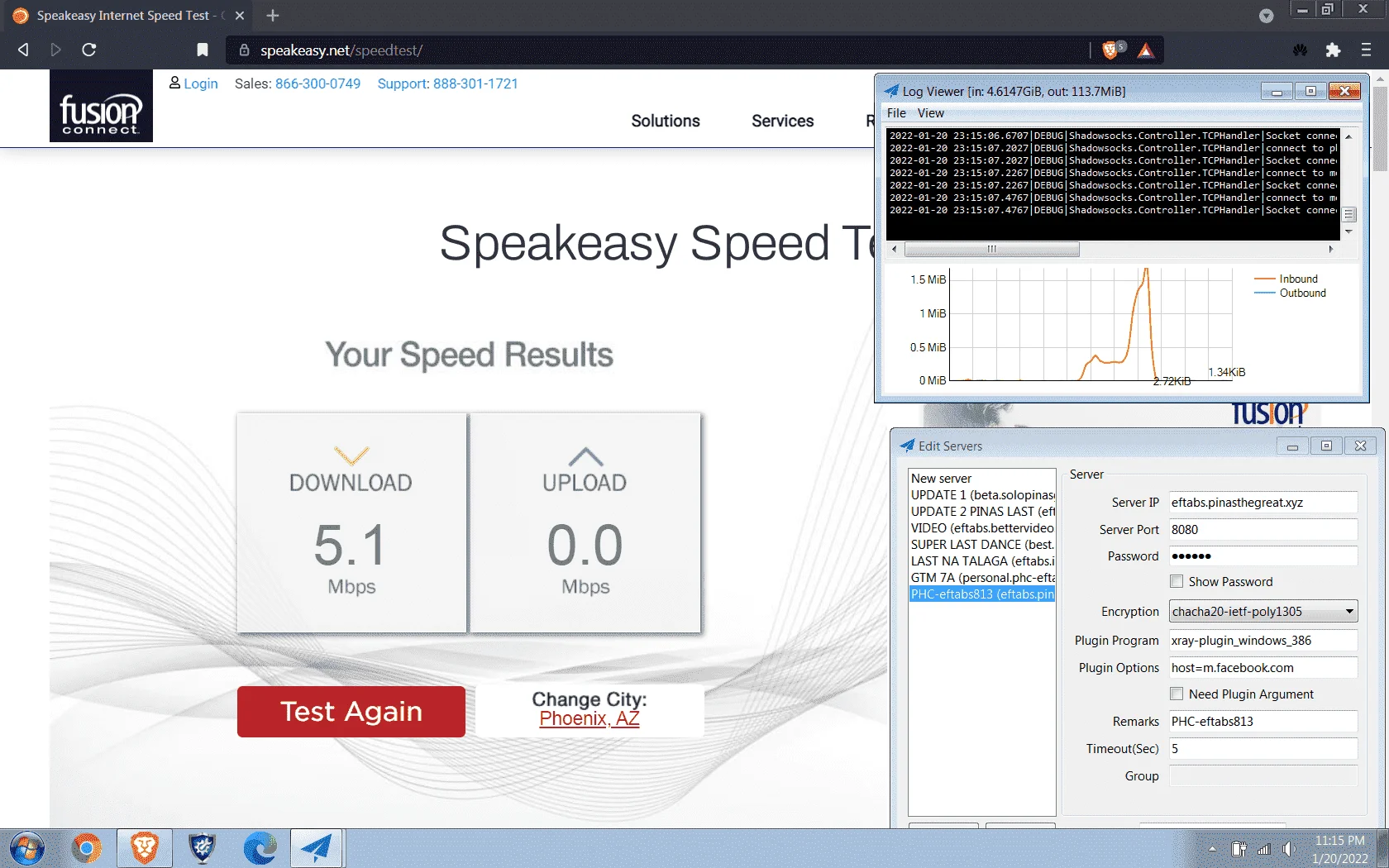Screen dimensions: 1389x868
Task: Click the Plugin Options field
Action: pos(1263,668)
